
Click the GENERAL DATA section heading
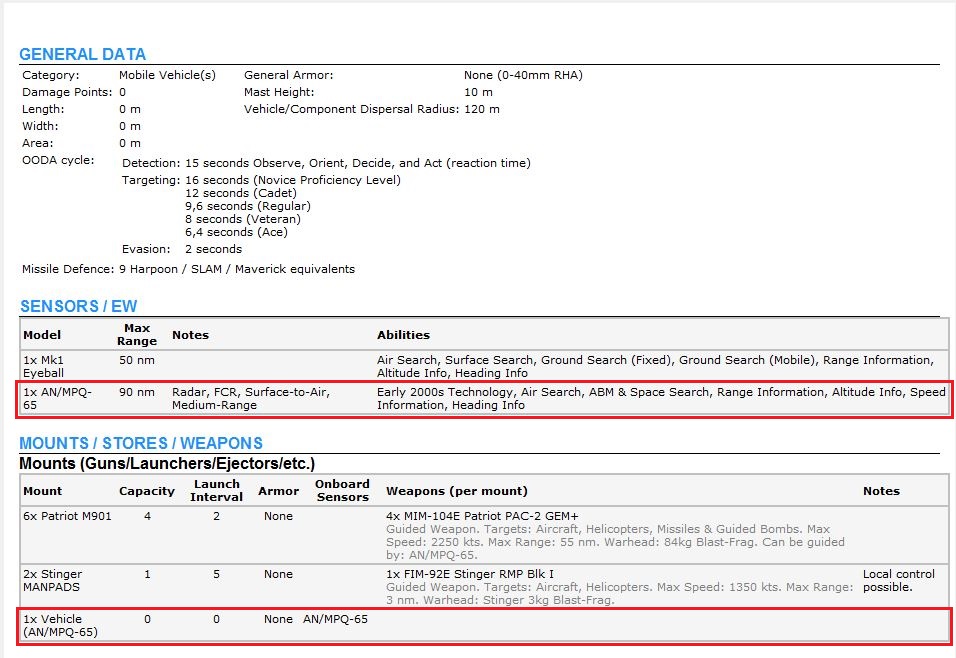click(x=82, y=54)
